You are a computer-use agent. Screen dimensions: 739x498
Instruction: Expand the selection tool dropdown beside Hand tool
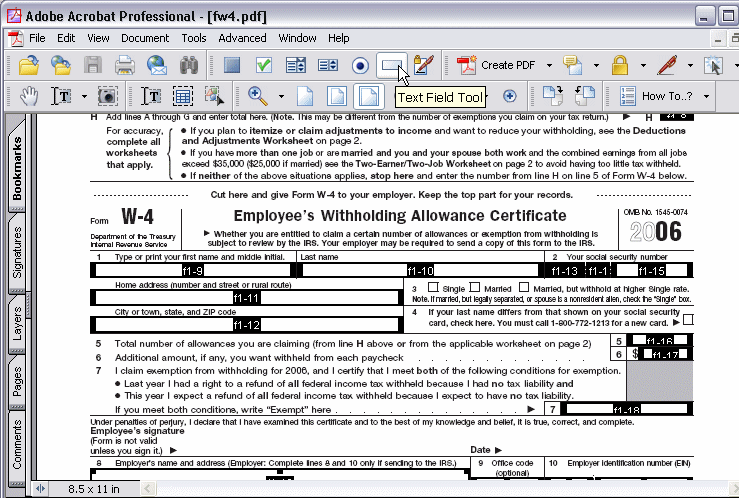click(x=84, y=96)
